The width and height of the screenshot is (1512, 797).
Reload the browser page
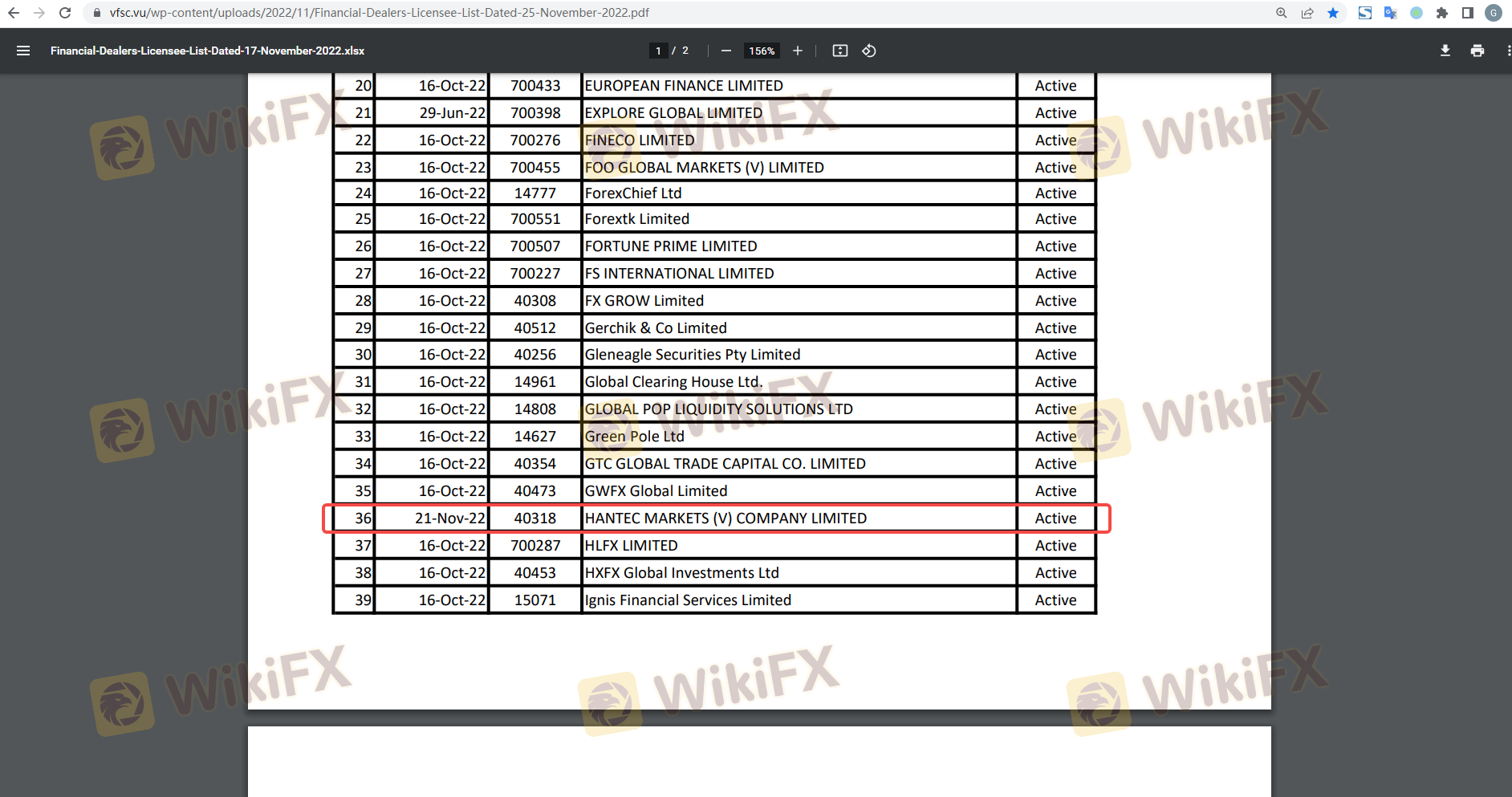point(65,13)
